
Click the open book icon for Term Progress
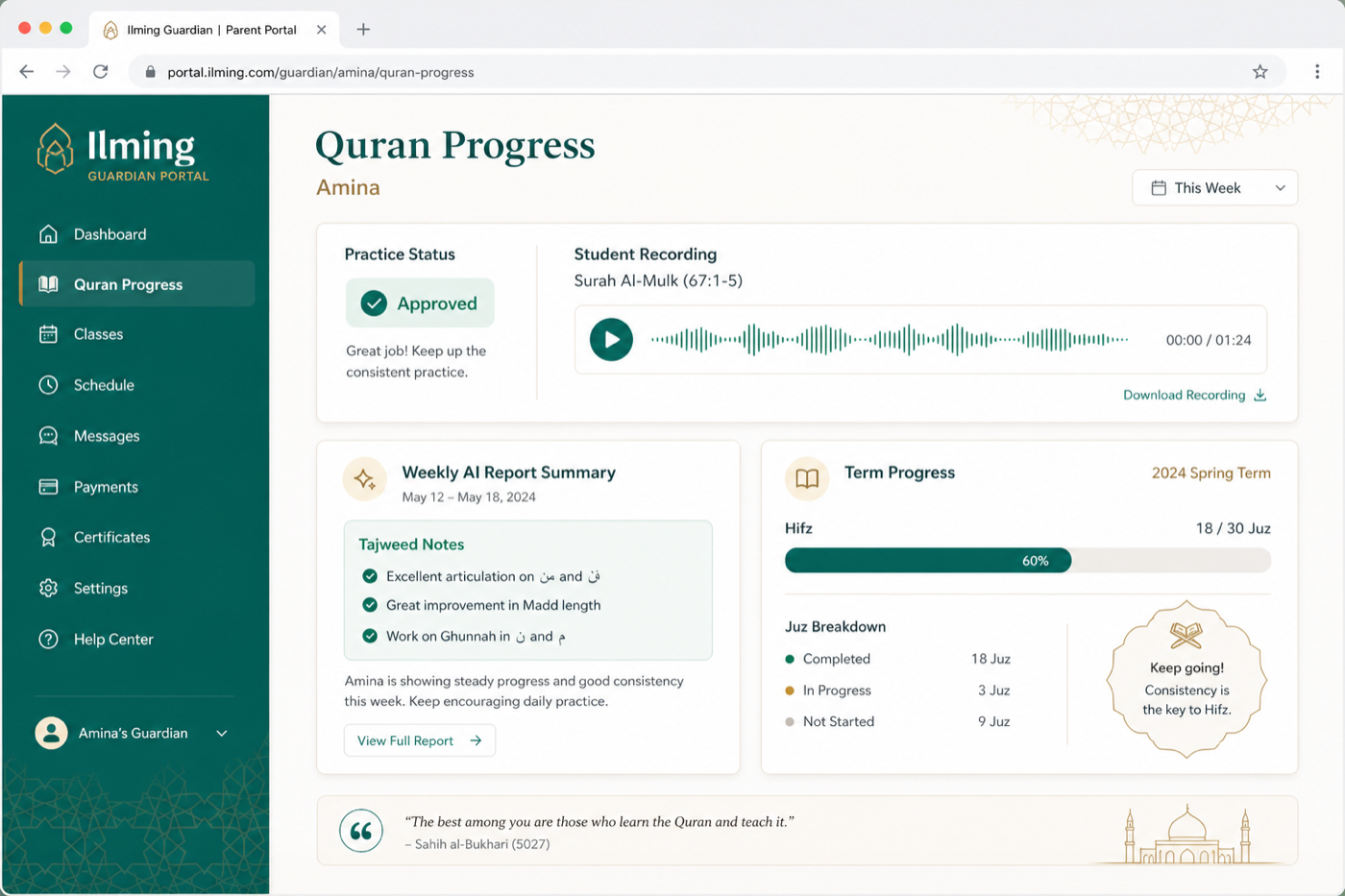click(807, 478)
